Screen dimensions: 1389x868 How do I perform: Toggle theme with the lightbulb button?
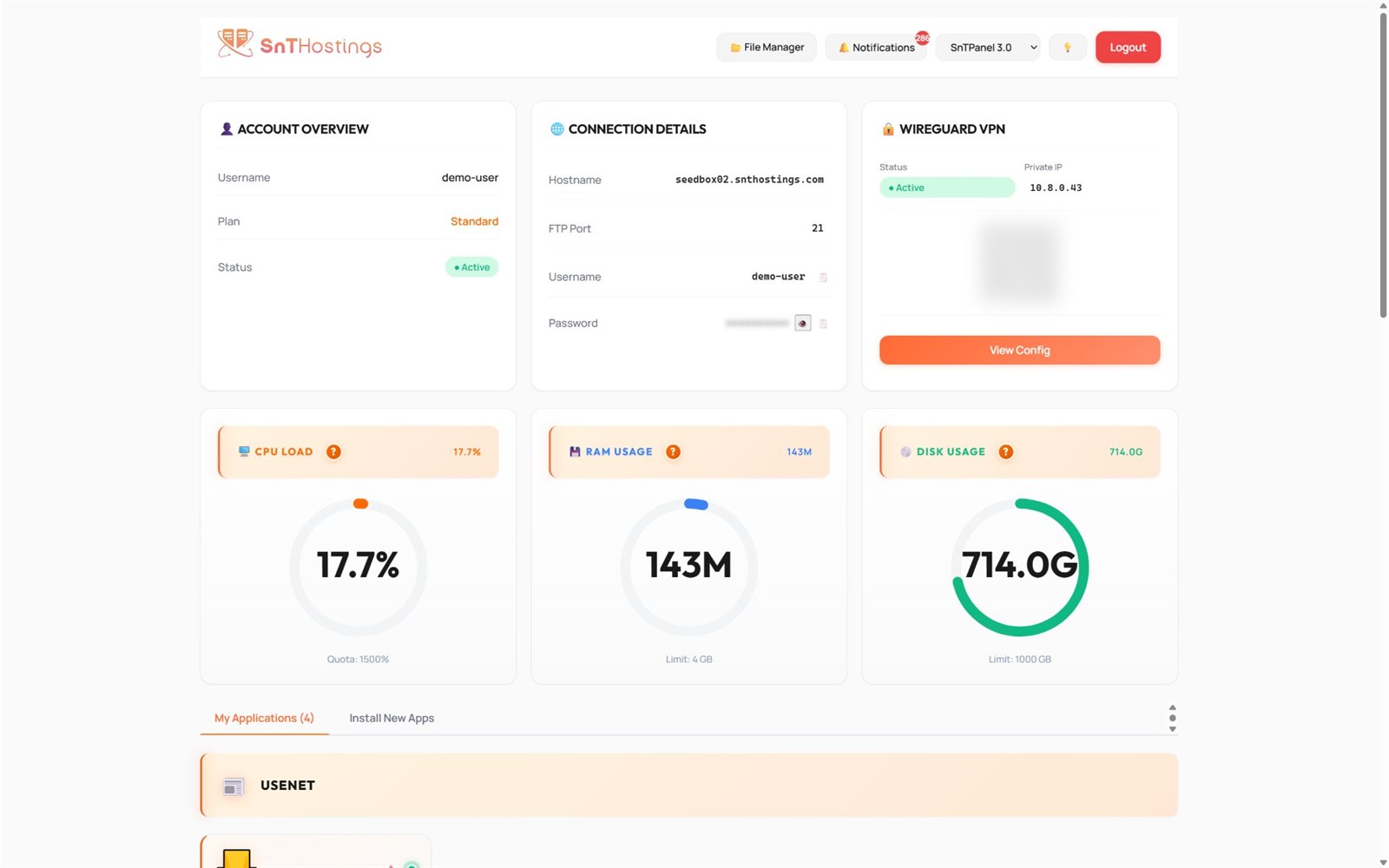(x=1068, y=47)
